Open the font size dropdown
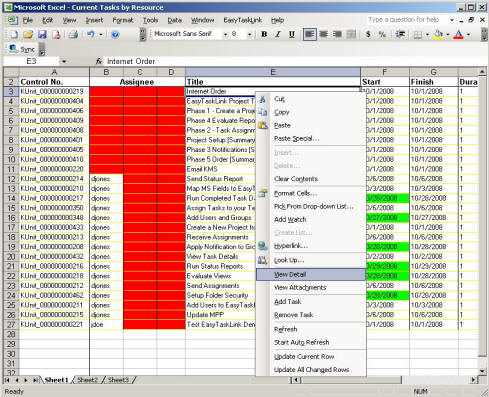This screenshot has height=397, width=489. tap(249, 34)
